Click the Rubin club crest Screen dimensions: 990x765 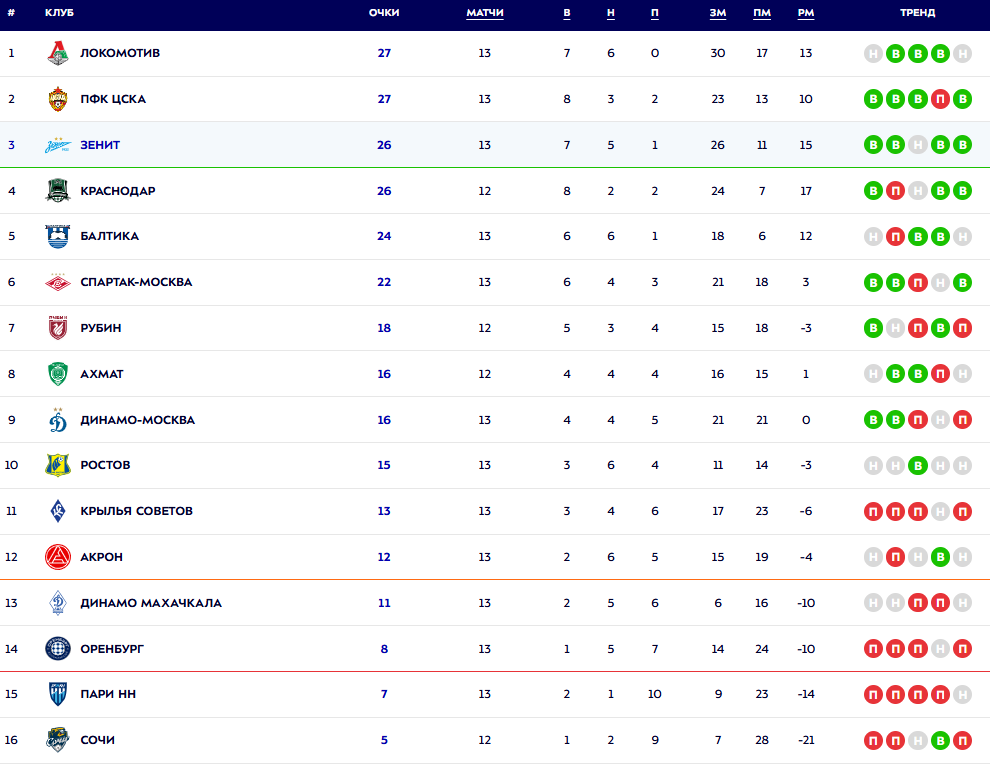[58, 328]
